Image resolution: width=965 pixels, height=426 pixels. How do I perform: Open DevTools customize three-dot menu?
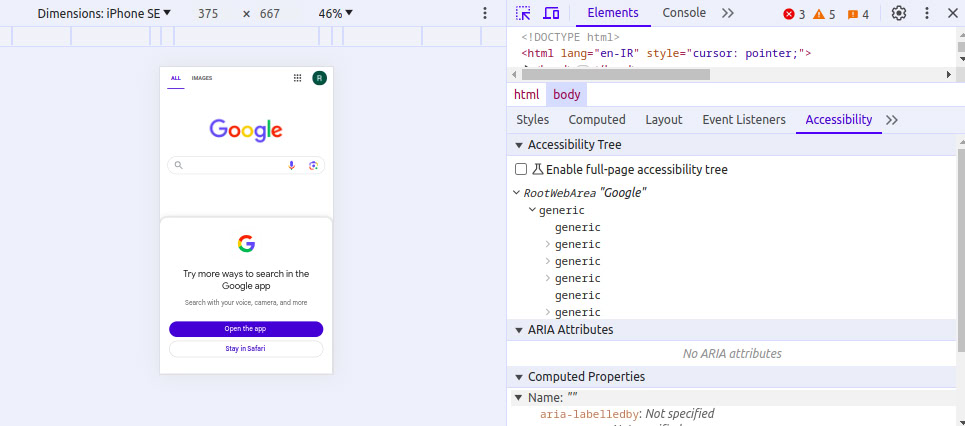(927, 13)
